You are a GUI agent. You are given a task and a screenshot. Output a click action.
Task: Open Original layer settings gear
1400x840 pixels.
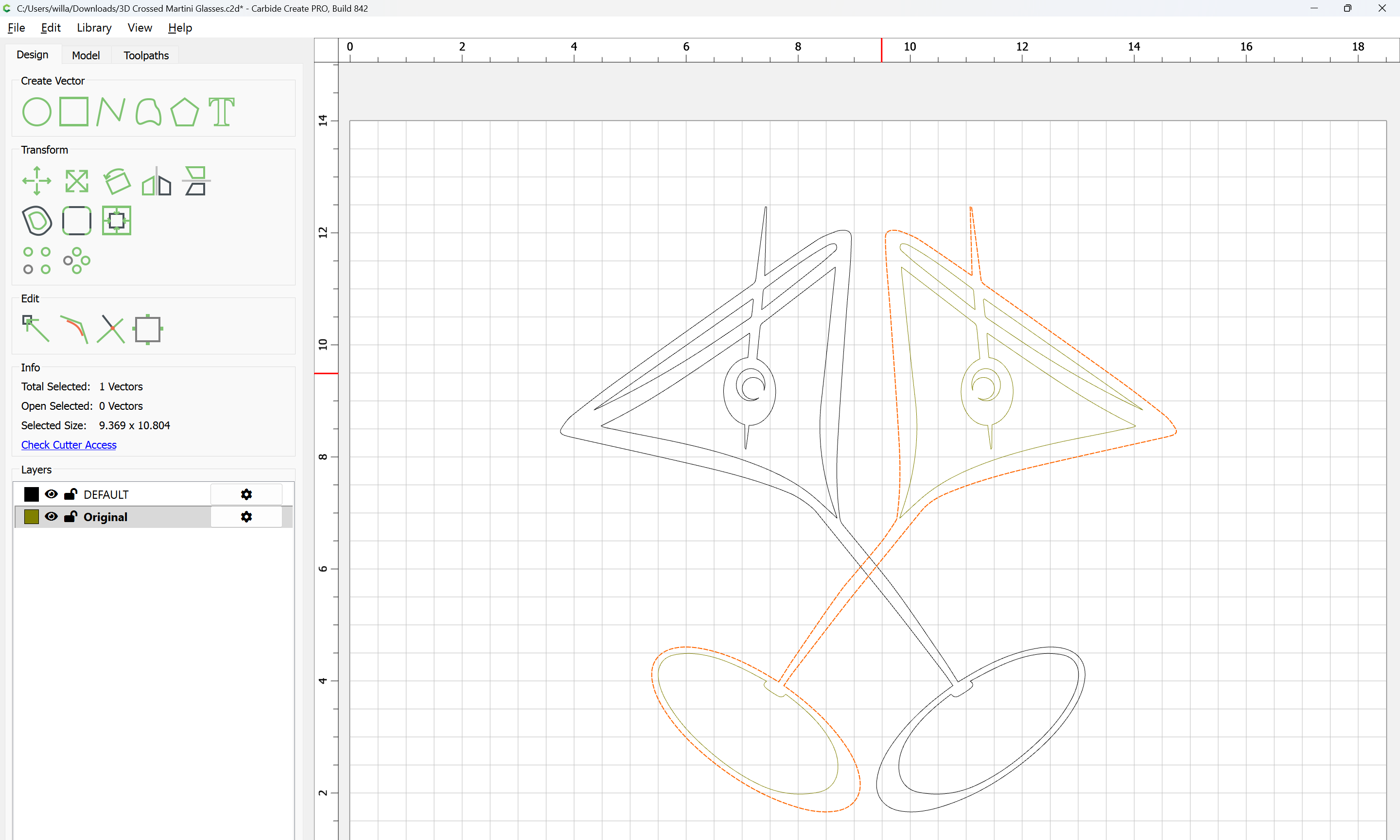246,517
